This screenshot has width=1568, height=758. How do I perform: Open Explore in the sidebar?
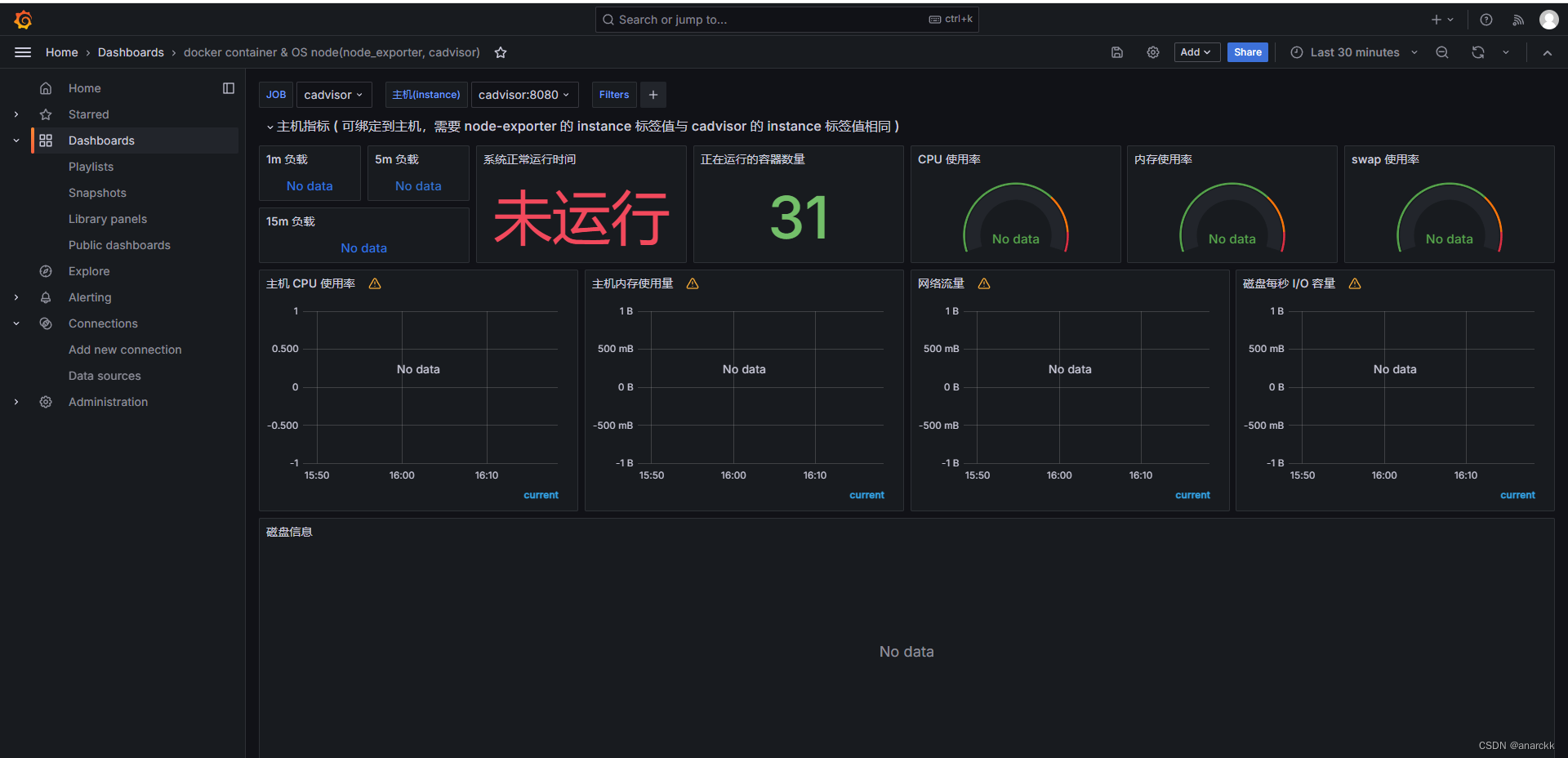(x=89, y=271)
